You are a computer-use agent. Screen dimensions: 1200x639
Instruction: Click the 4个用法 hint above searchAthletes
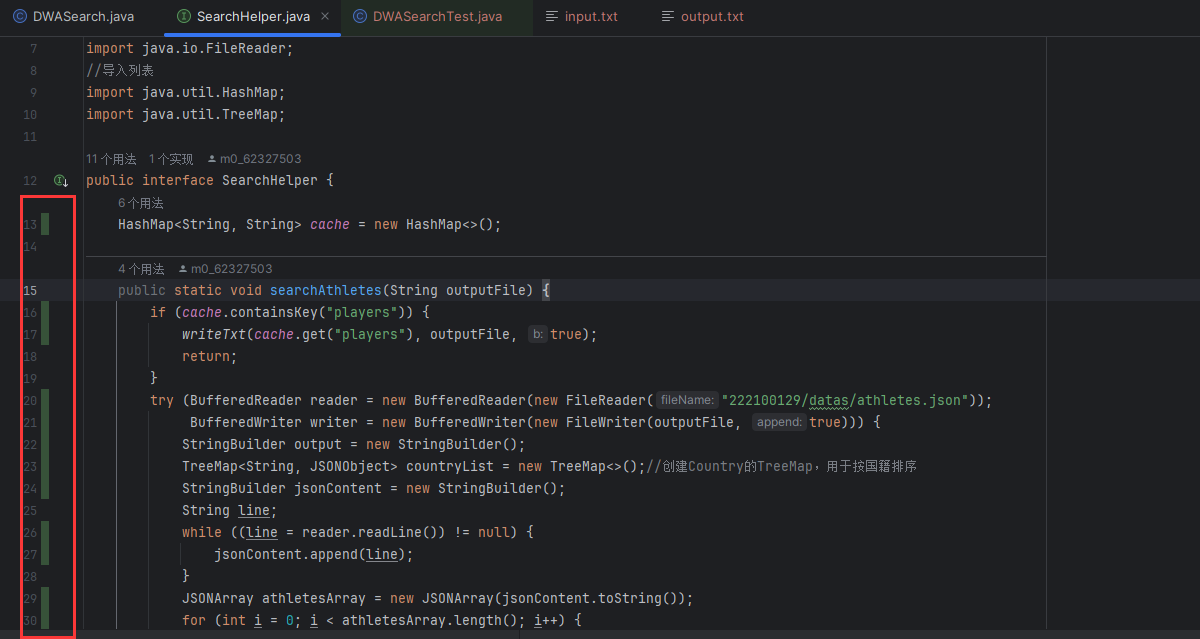(141, 269)
